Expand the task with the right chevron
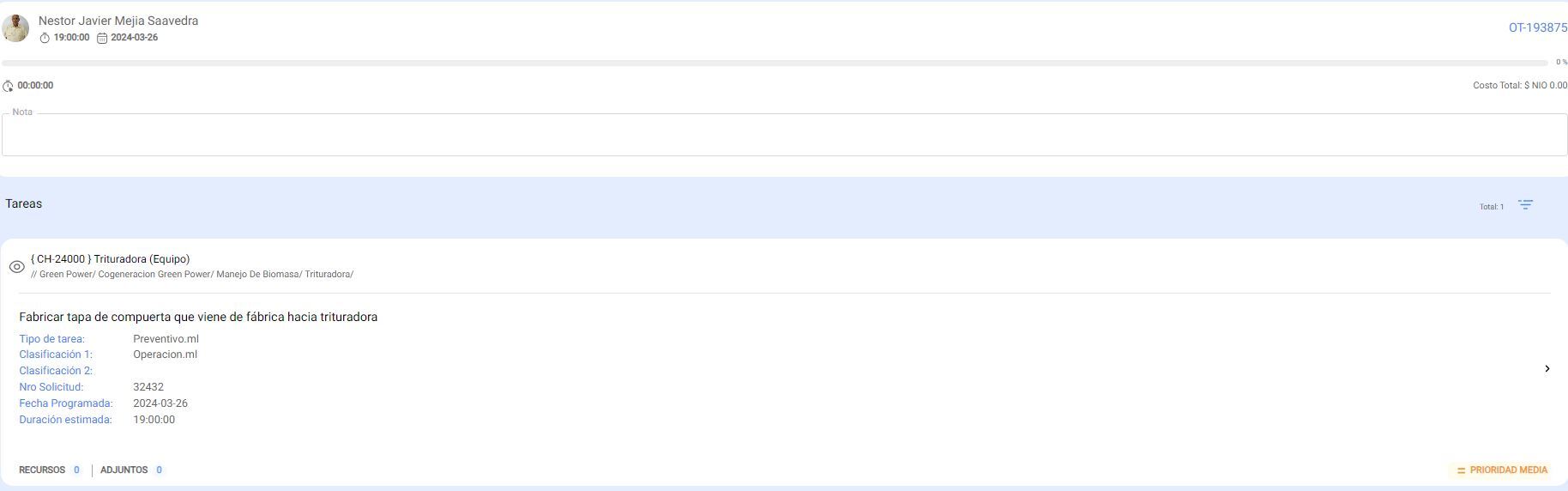This screenshot has height=491, width=1568. [x=1547, y=369]
